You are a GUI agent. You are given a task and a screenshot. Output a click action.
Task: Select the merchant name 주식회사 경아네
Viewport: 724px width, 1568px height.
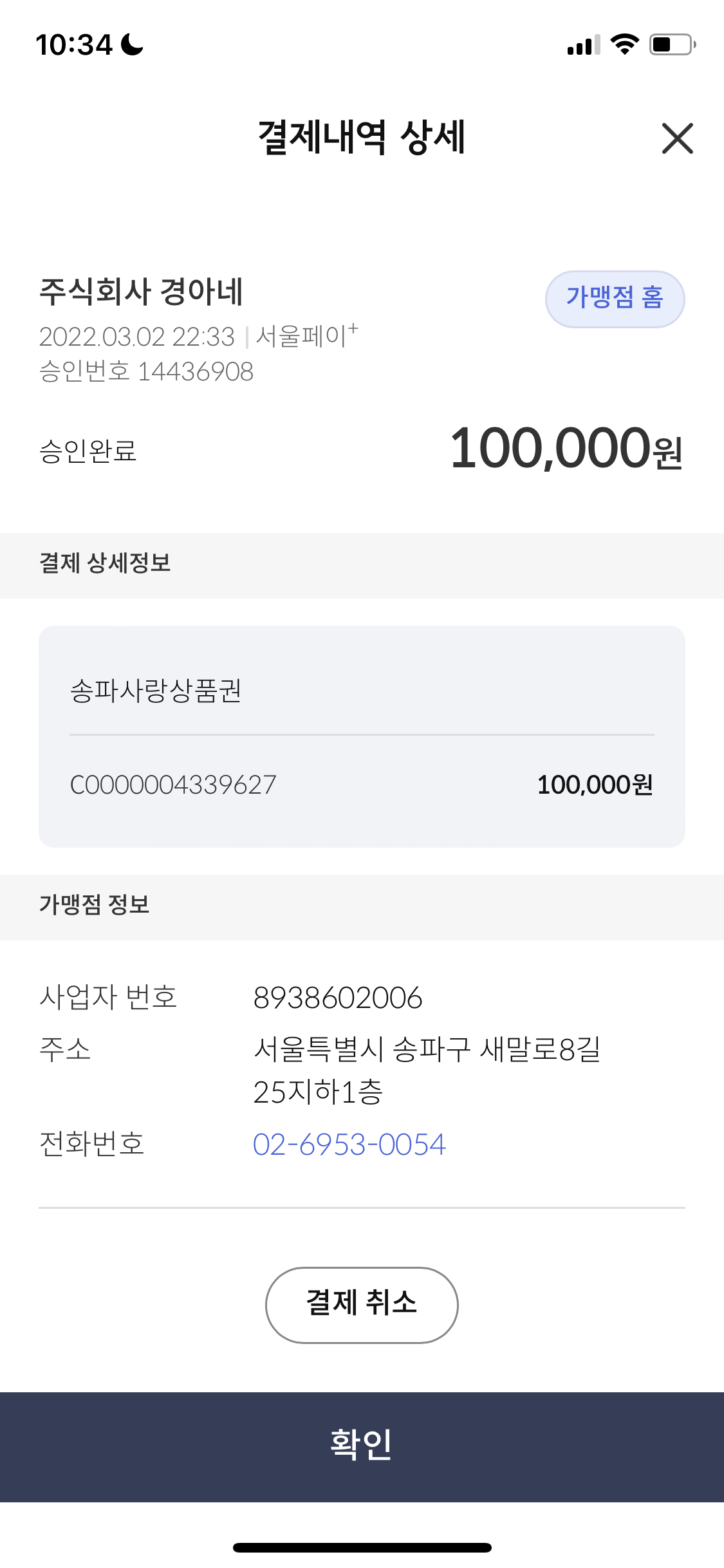point(141,291)
